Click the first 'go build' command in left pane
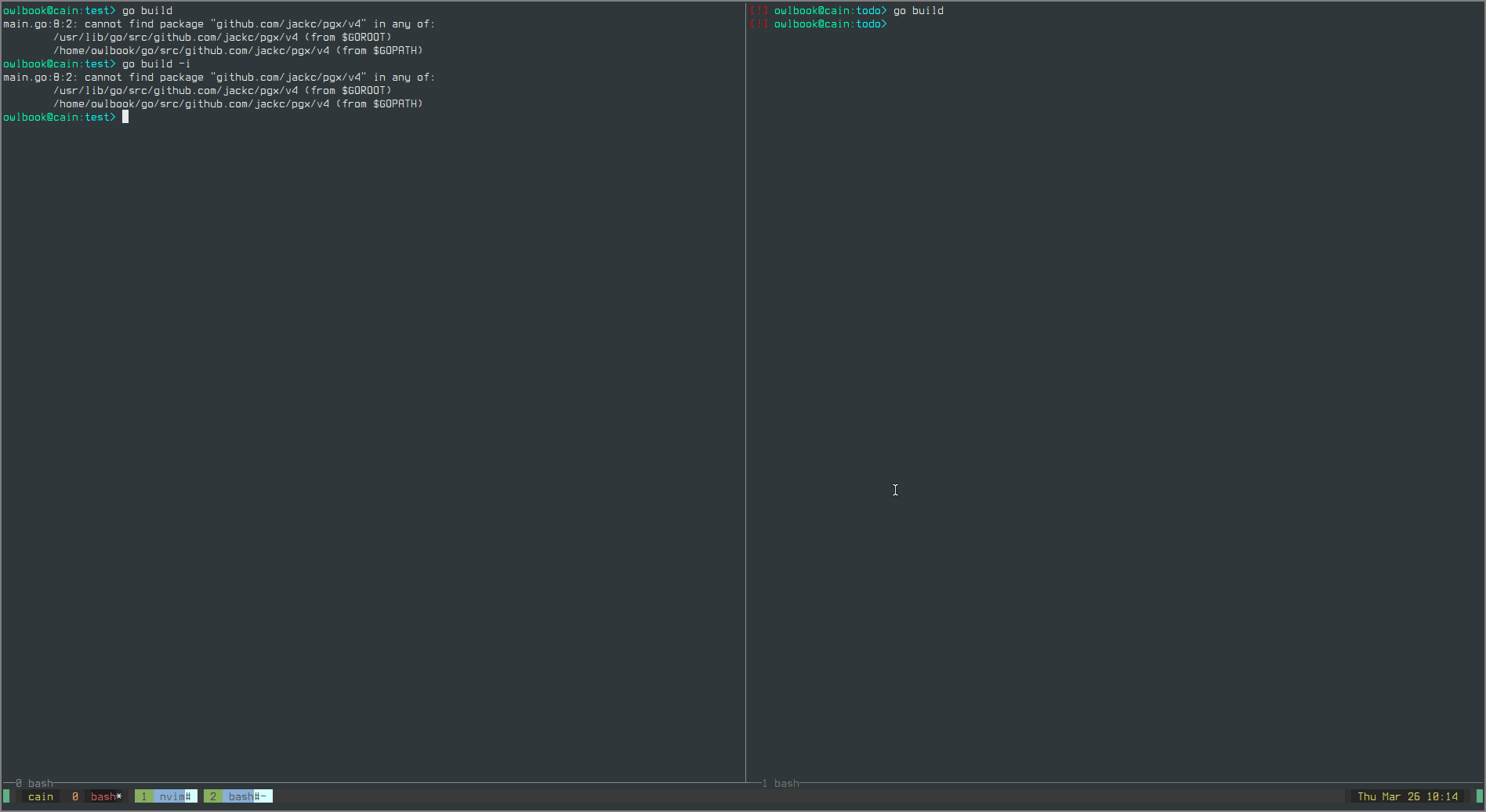The width and height of the screenshot is (1486, 812). (147, 11)
